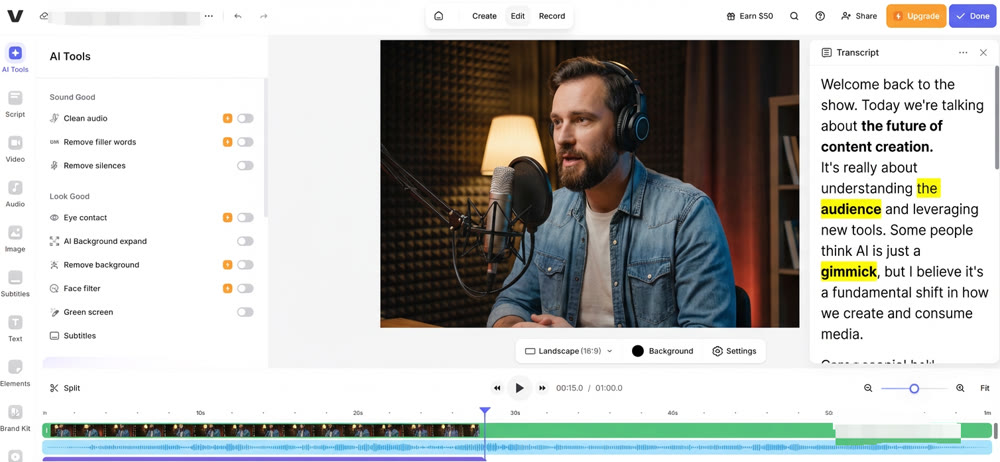Toggle Remove background switch

245,265
